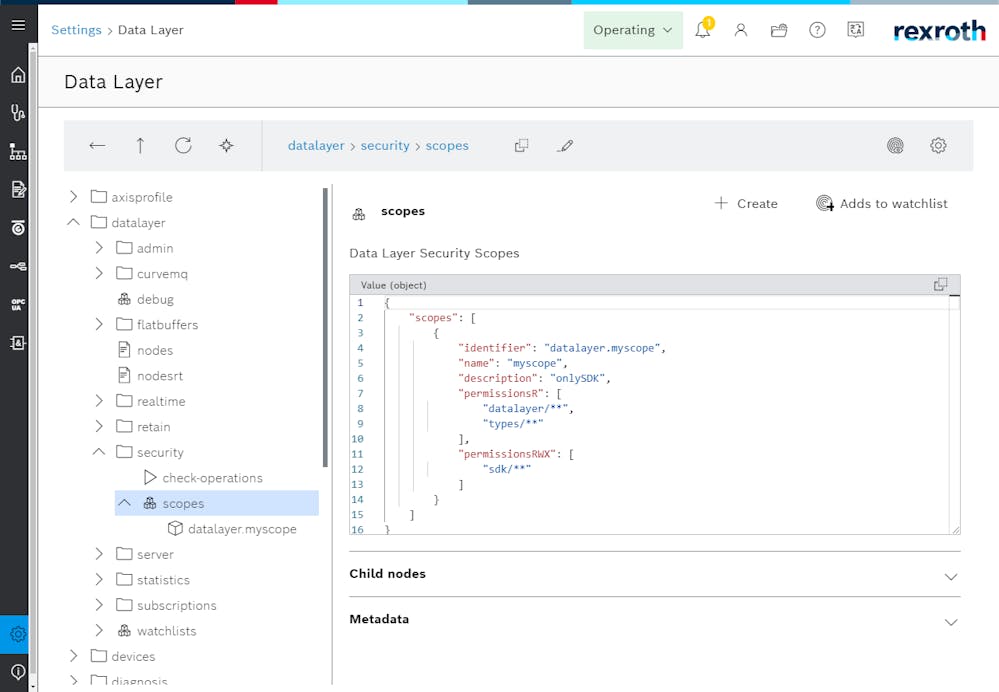Screen dimensions: 999x692
Task: Click the JSON editor resize handle
Action: 955,530
